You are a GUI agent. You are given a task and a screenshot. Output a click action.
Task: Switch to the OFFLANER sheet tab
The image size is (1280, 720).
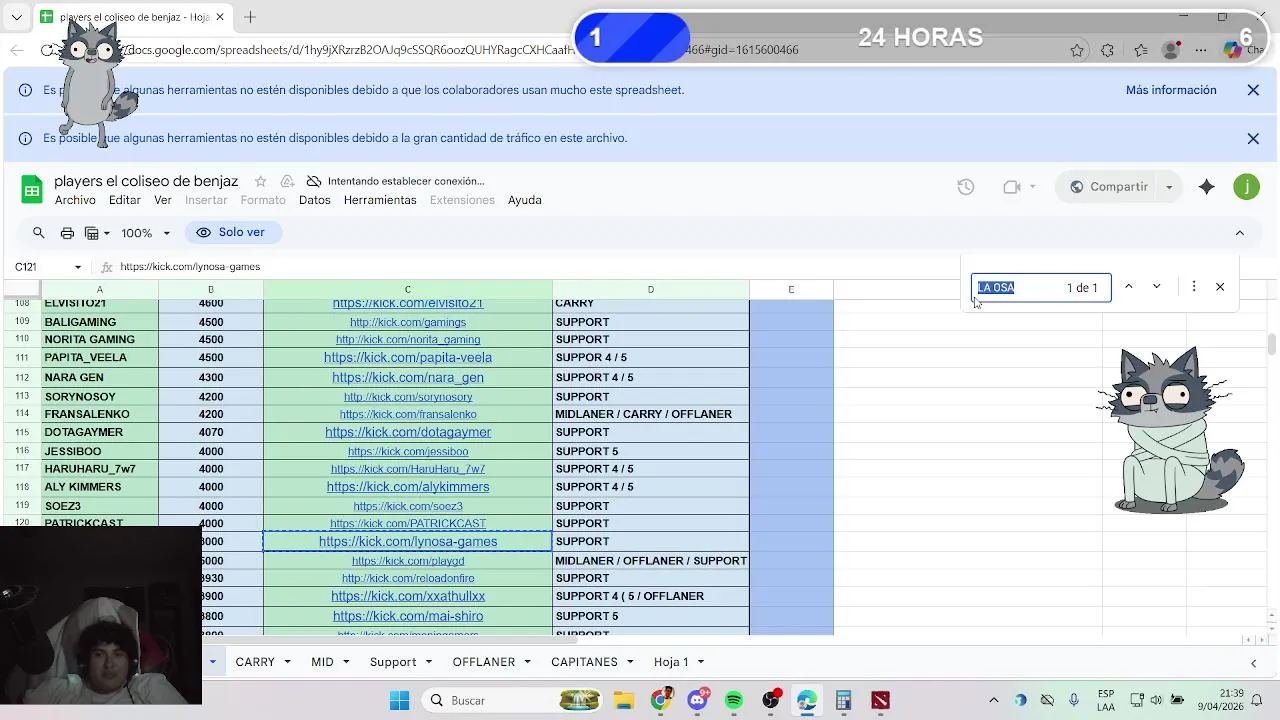(x=483, y=662)
